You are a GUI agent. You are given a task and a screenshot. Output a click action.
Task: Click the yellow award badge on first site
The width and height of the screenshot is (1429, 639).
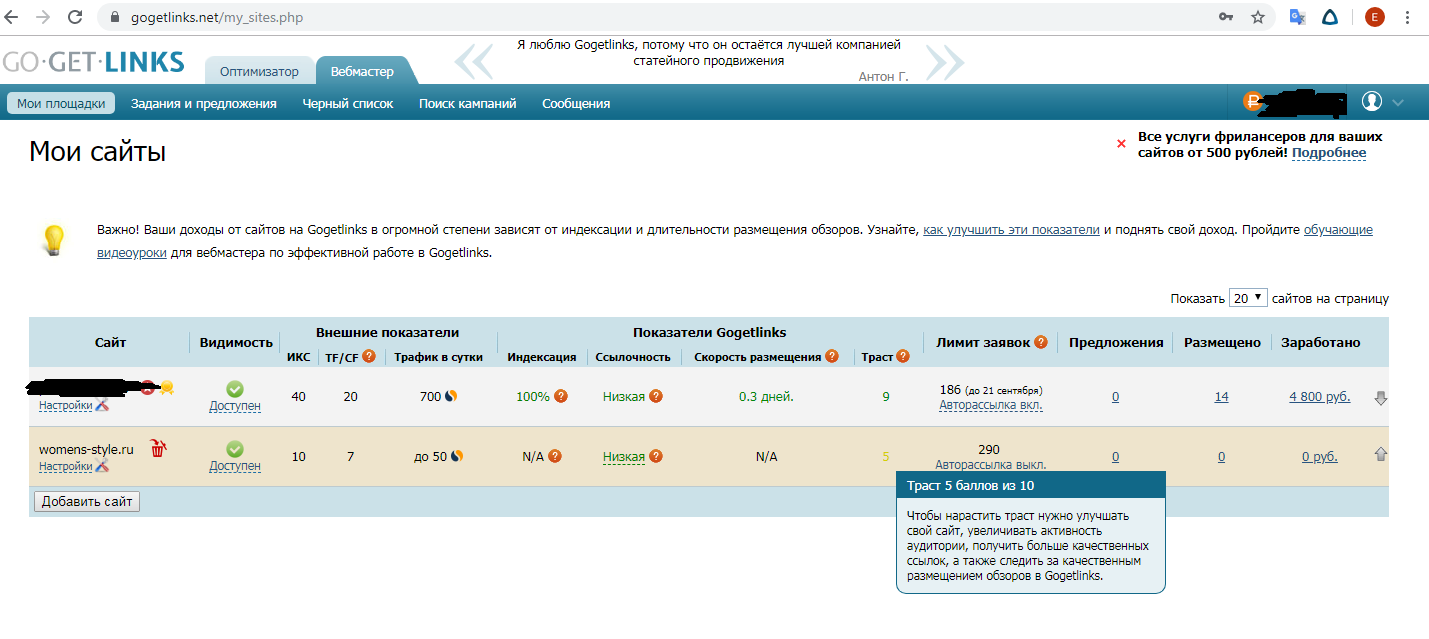point(167,388)
